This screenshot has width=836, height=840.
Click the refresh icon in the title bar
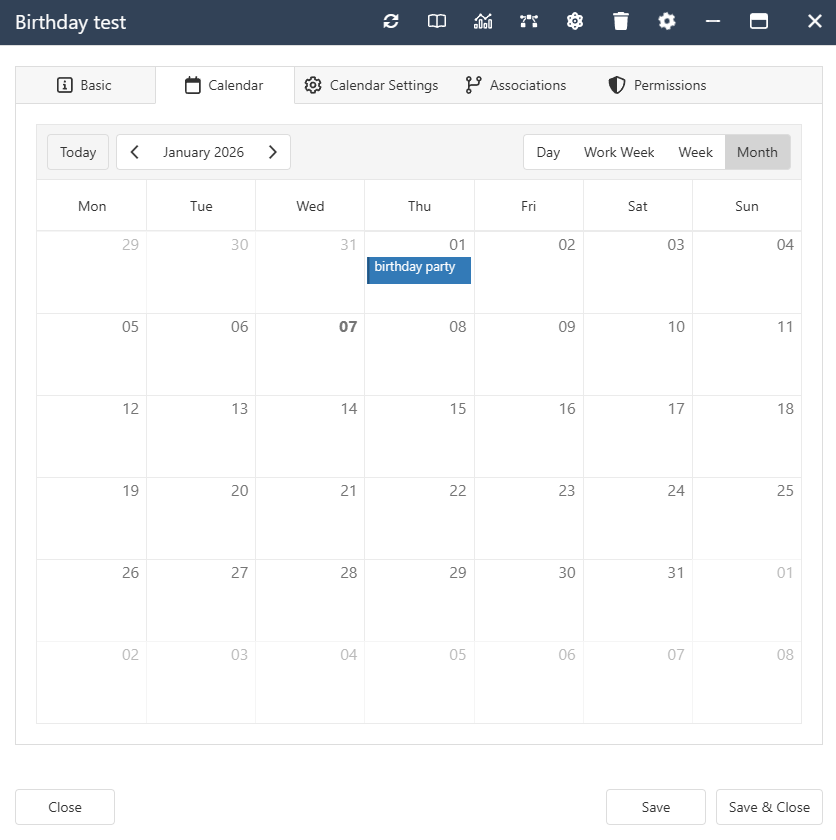point(391,21)
